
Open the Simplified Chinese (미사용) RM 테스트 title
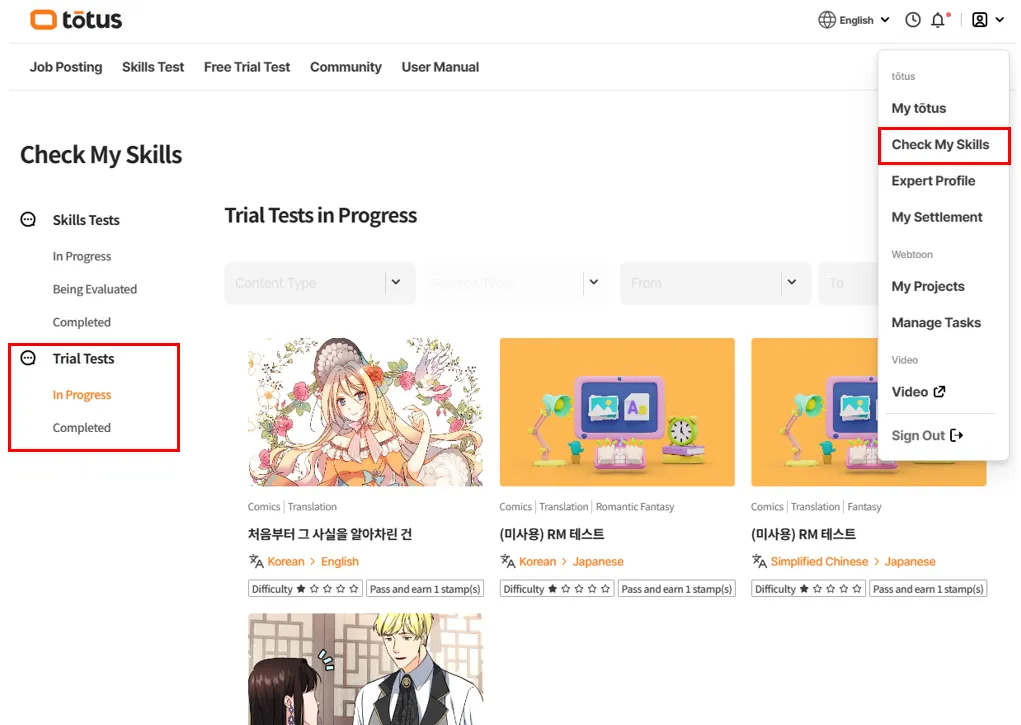(803, 534)
